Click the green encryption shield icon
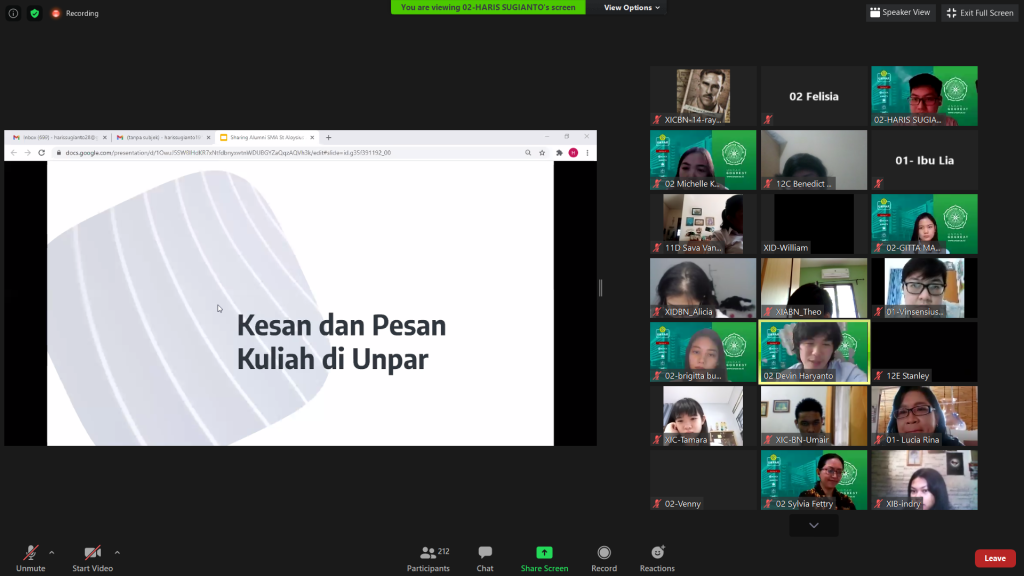This screenshot has height=576, width=1024. click(34, 13)
